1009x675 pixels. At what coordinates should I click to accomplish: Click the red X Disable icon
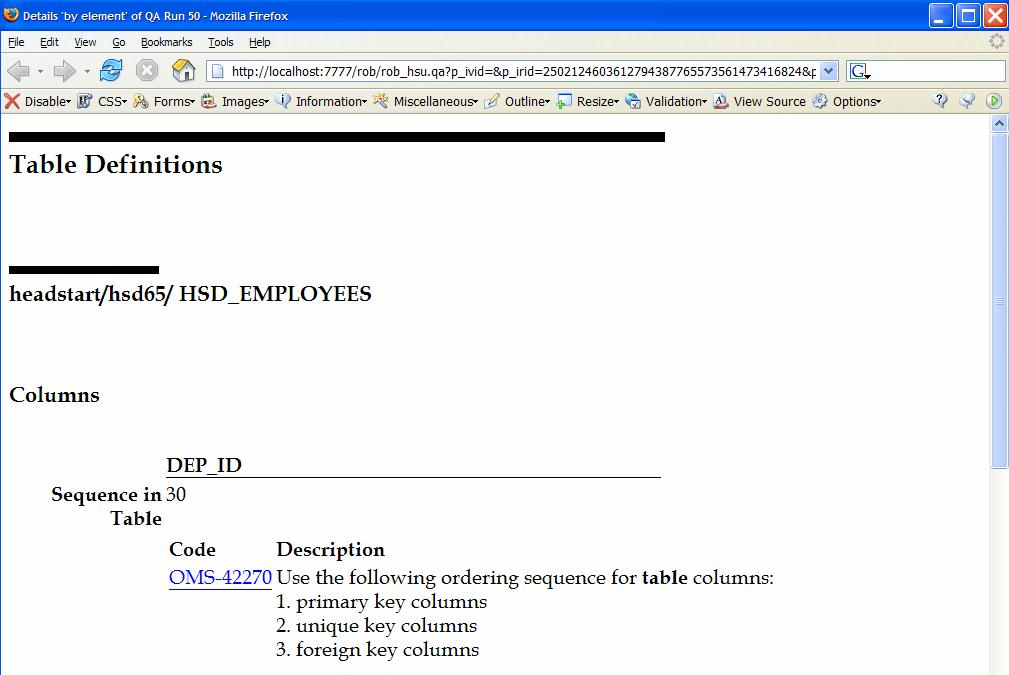point(12,101)
